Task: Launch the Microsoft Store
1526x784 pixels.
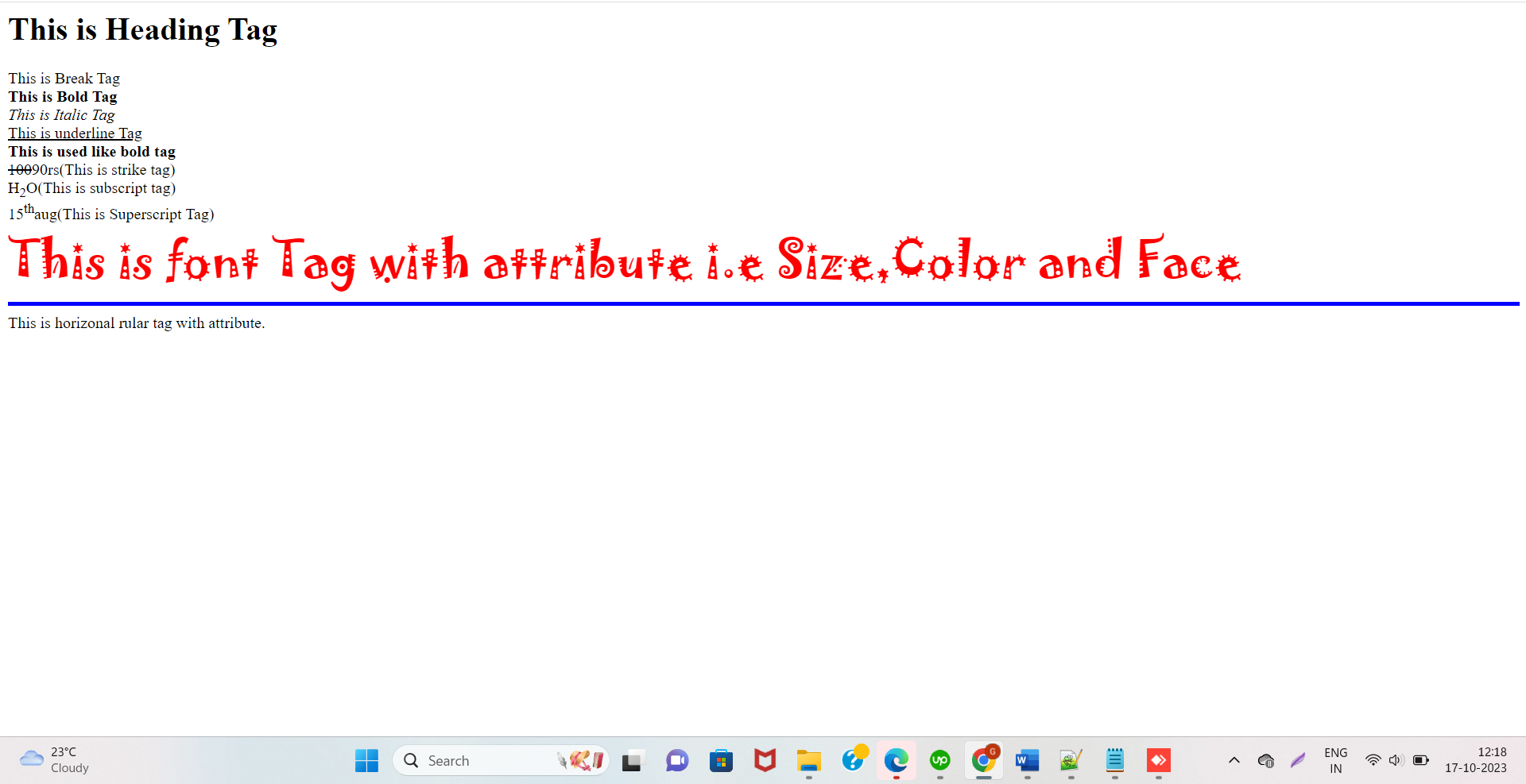Action: point(722,760)
